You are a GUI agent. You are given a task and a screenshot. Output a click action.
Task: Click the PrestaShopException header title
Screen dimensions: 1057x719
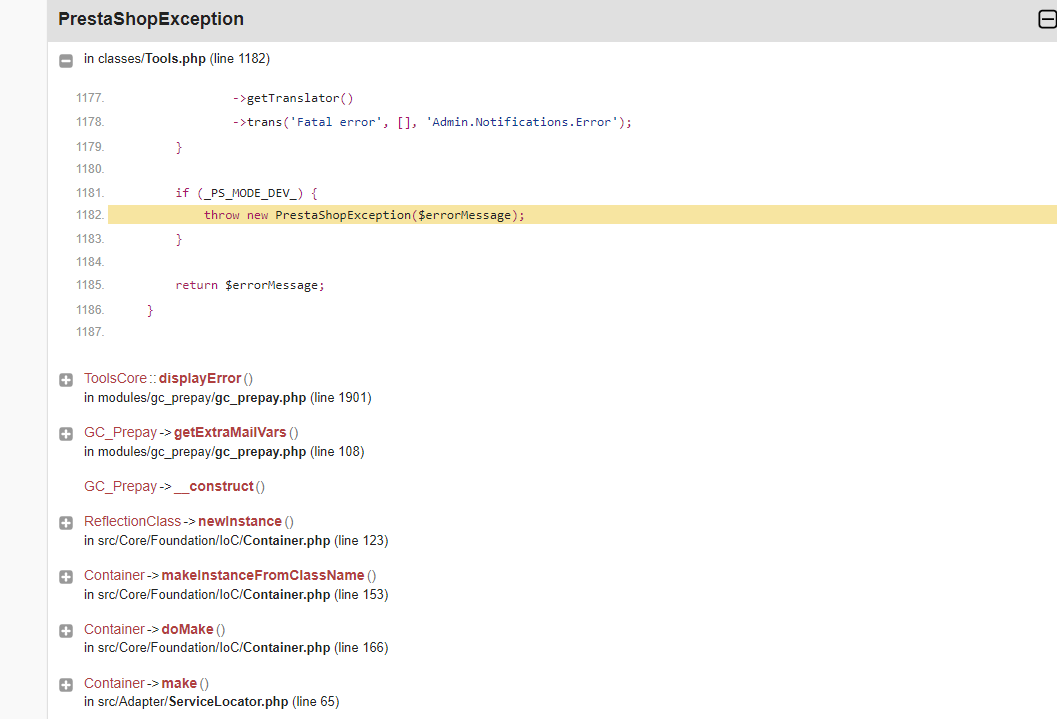151,19
